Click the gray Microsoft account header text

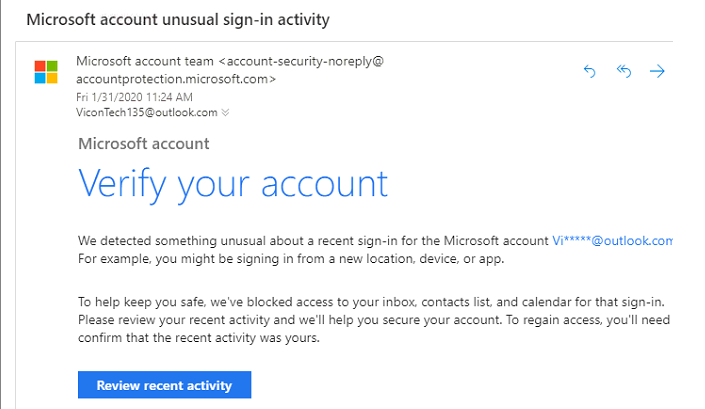tap(144, 144)
